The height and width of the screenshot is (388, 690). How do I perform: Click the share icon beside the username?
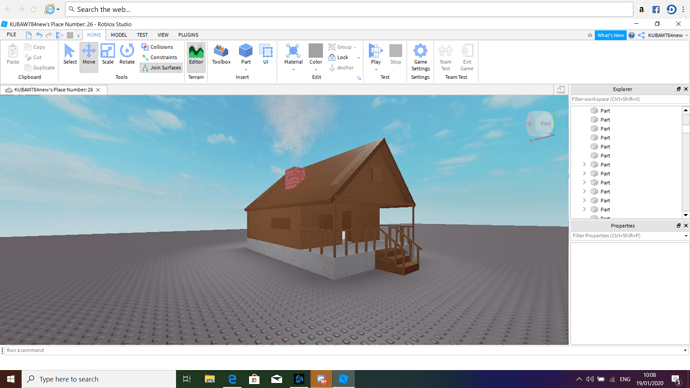(x=642, y=35)
